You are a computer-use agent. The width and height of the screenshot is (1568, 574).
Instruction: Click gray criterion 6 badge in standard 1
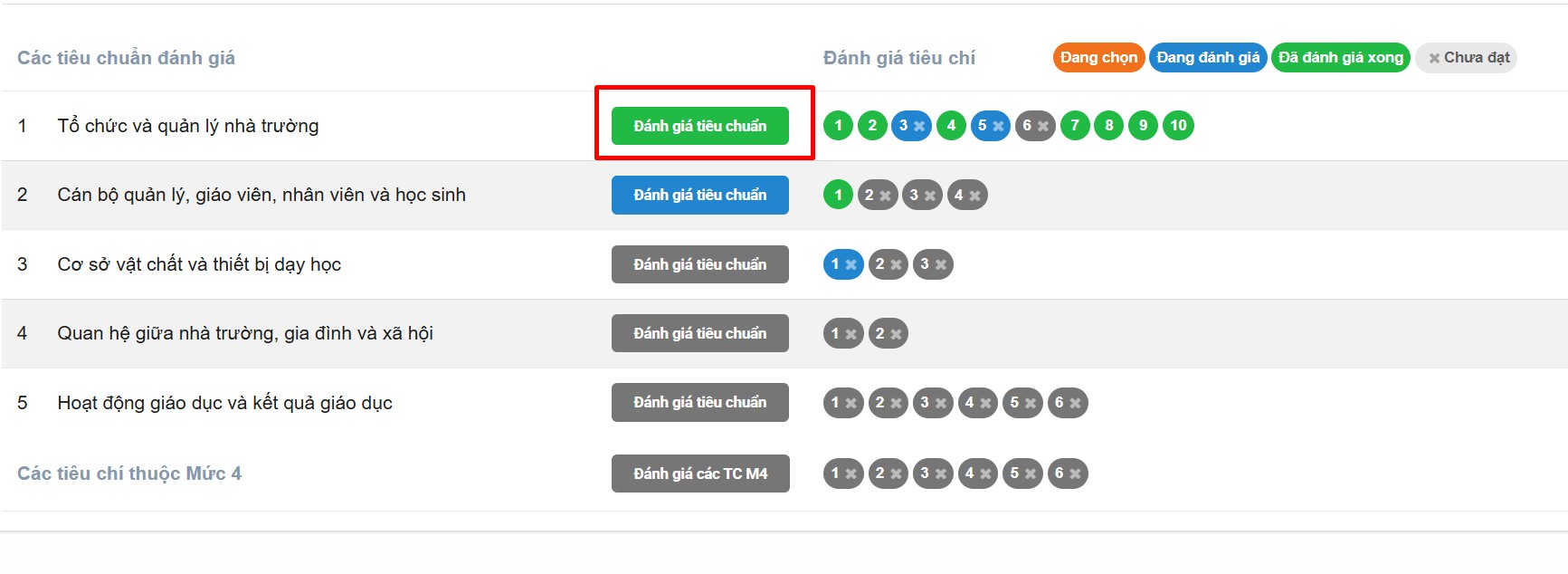[x=1035, y=125]
